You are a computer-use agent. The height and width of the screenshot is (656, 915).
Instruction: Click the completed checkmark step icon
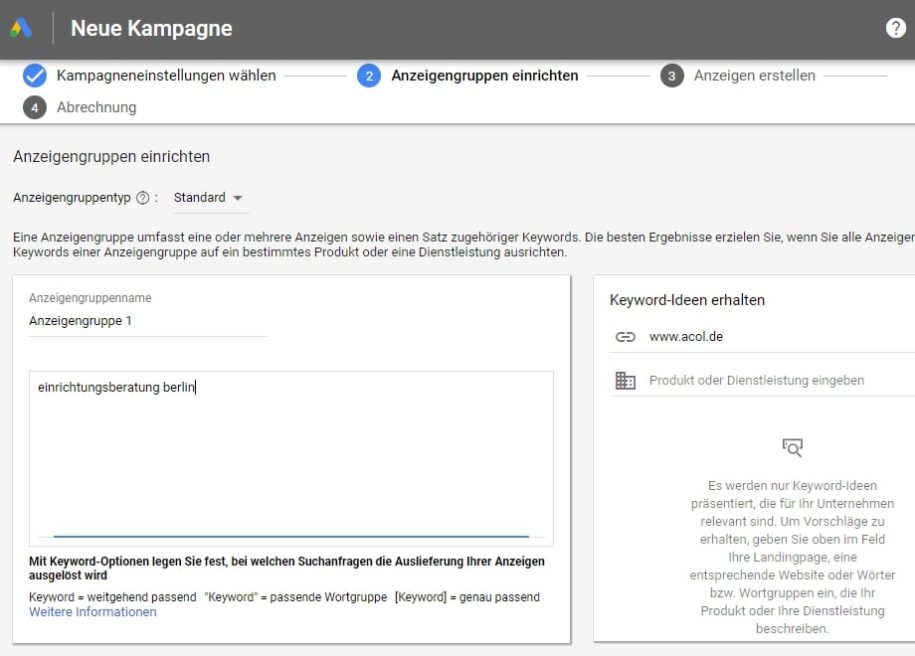[x=34, y=76]
